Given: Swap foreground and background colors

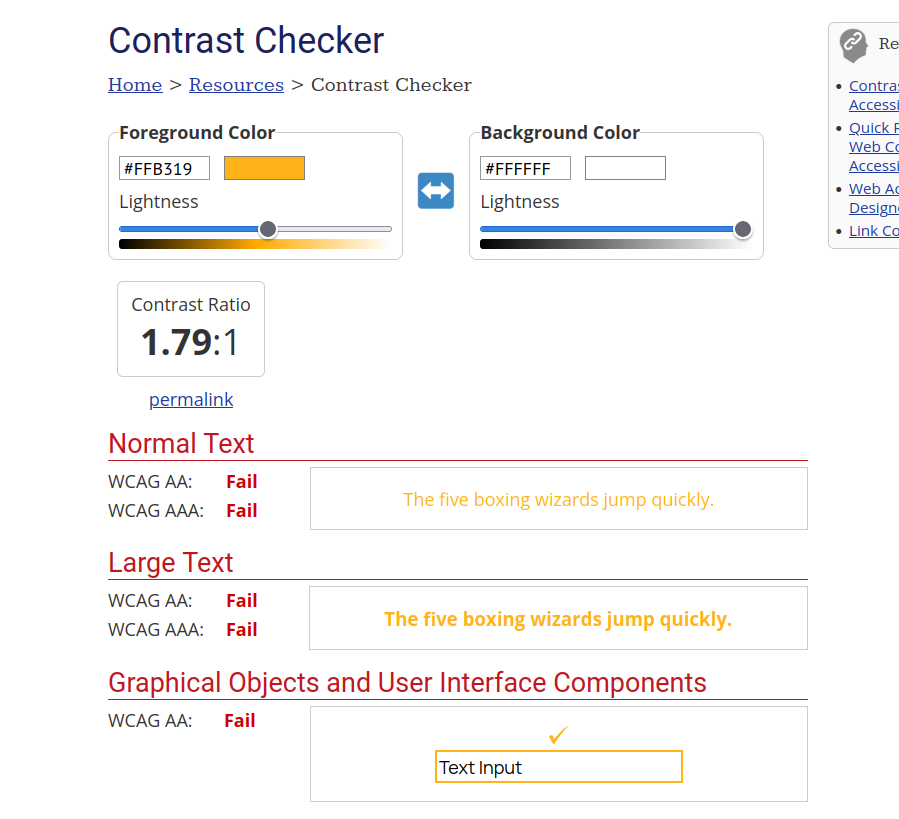Looking at the screenshot, I should (x=436, y=191).
